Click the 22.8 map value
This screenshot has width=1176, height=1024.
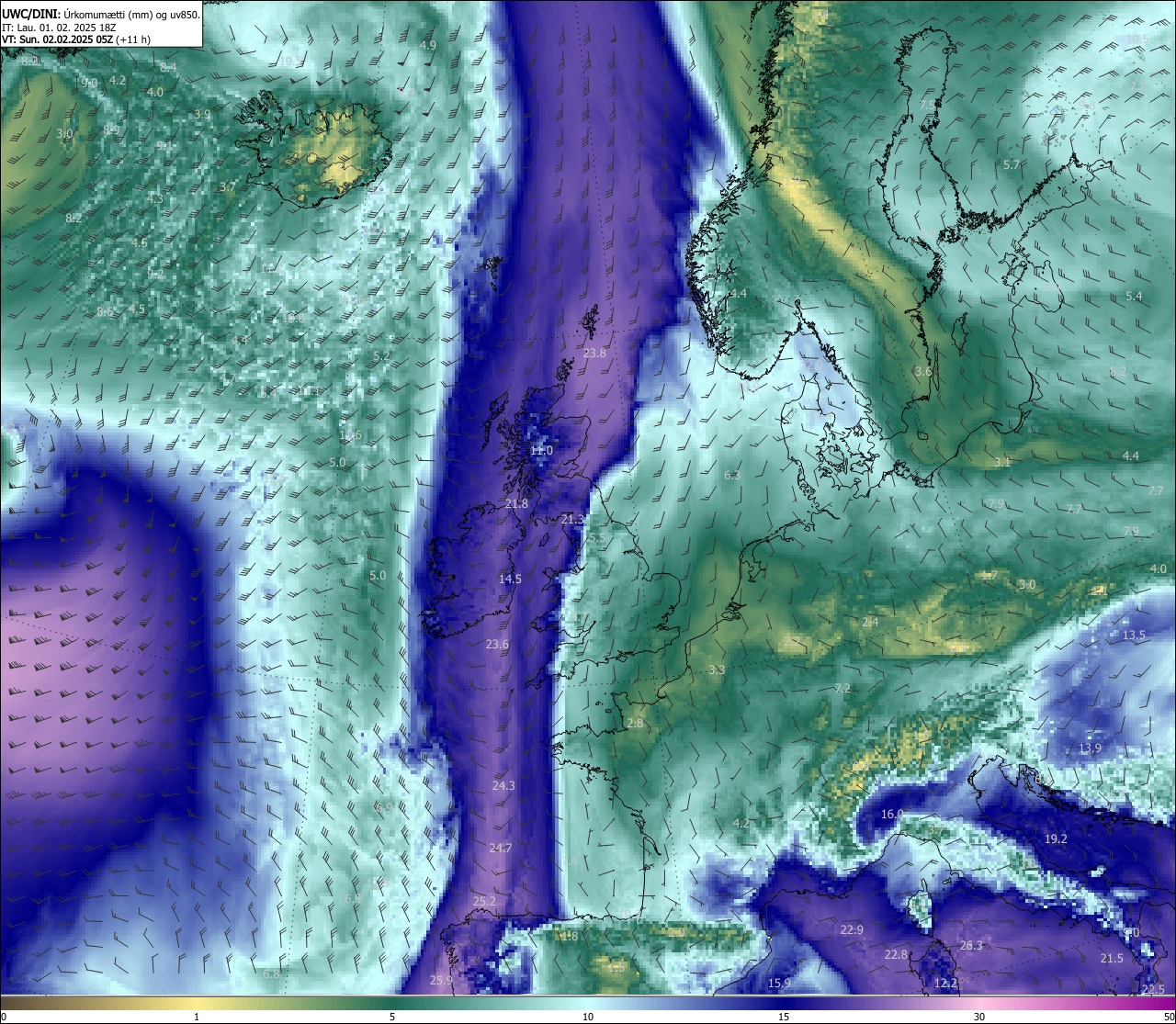[x=896, y=955]
